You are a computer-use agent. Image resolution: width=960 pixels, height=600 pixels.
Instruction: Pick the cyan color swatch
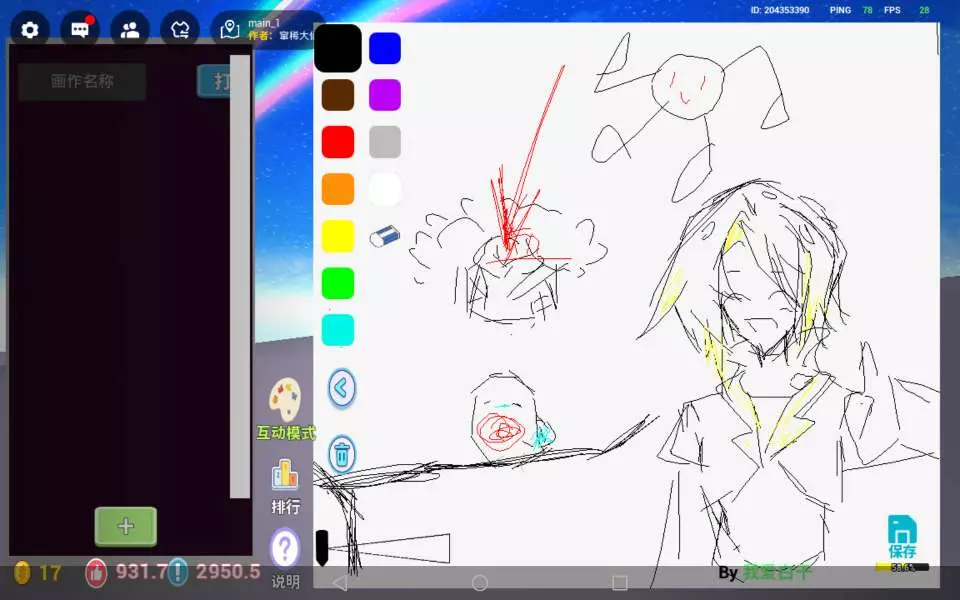pos(338,330)
